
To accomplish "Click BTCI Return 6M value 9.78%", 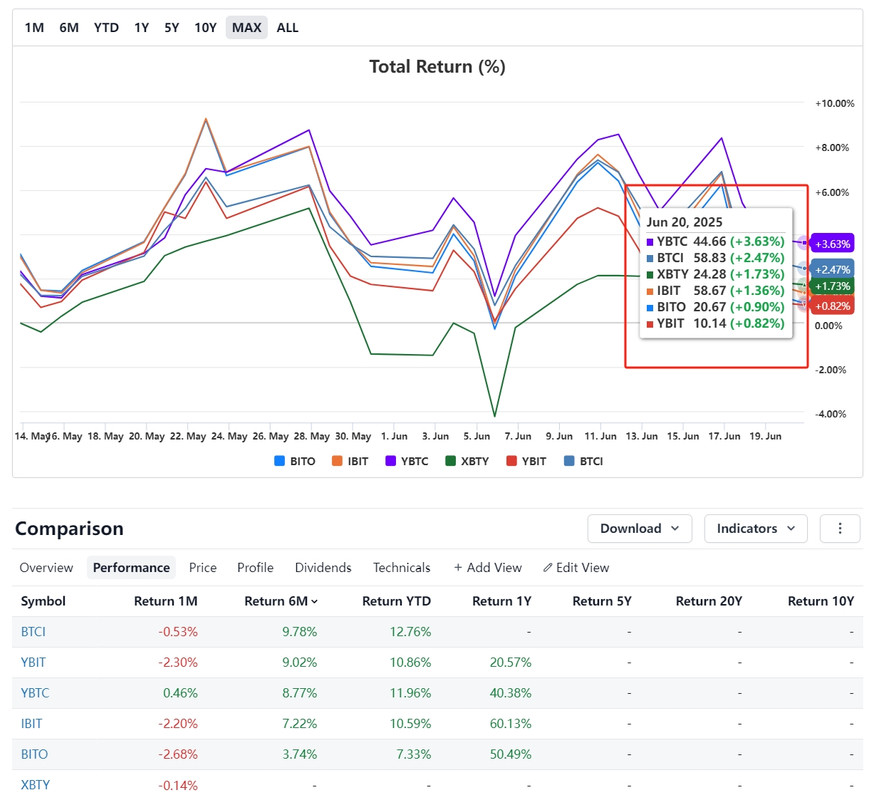I will 299,632.
